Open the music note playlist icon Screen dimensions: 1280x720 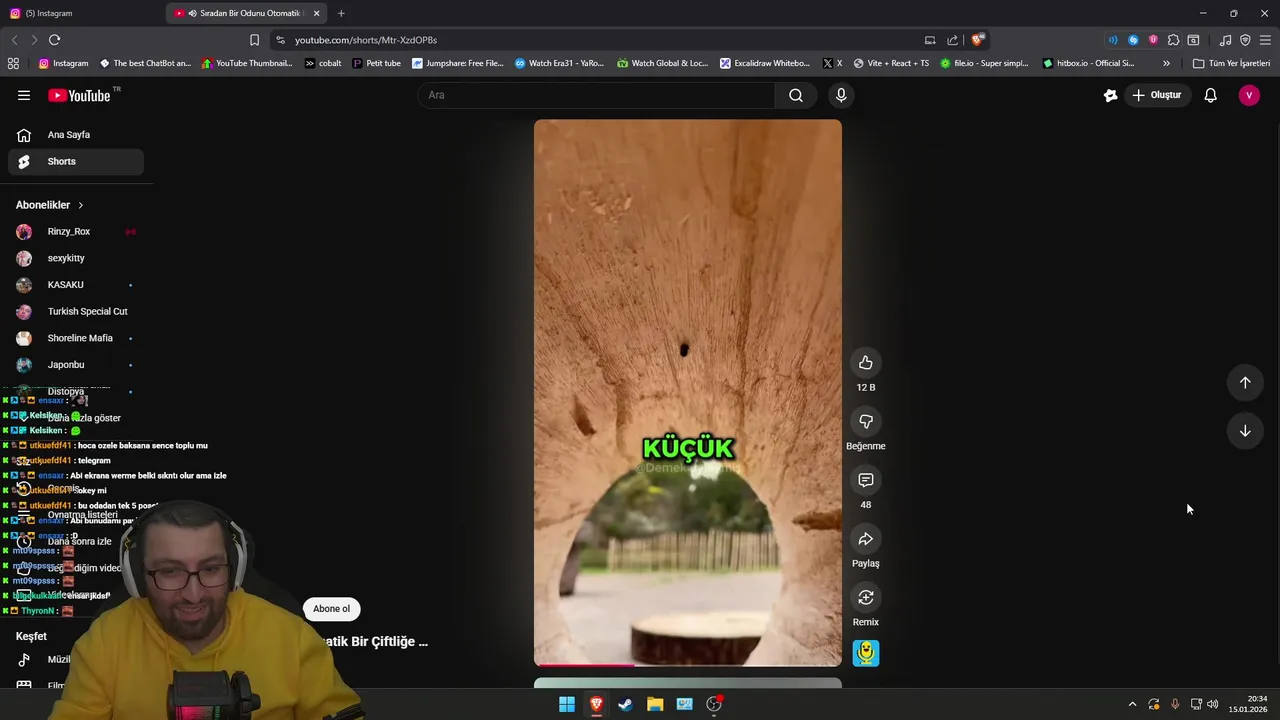click(x=1225, y=40)
